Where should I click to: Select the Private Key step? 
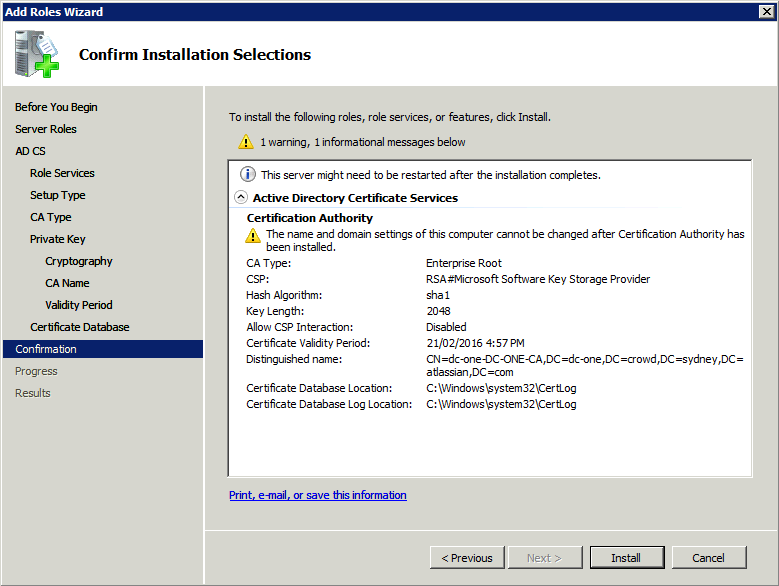58,239
